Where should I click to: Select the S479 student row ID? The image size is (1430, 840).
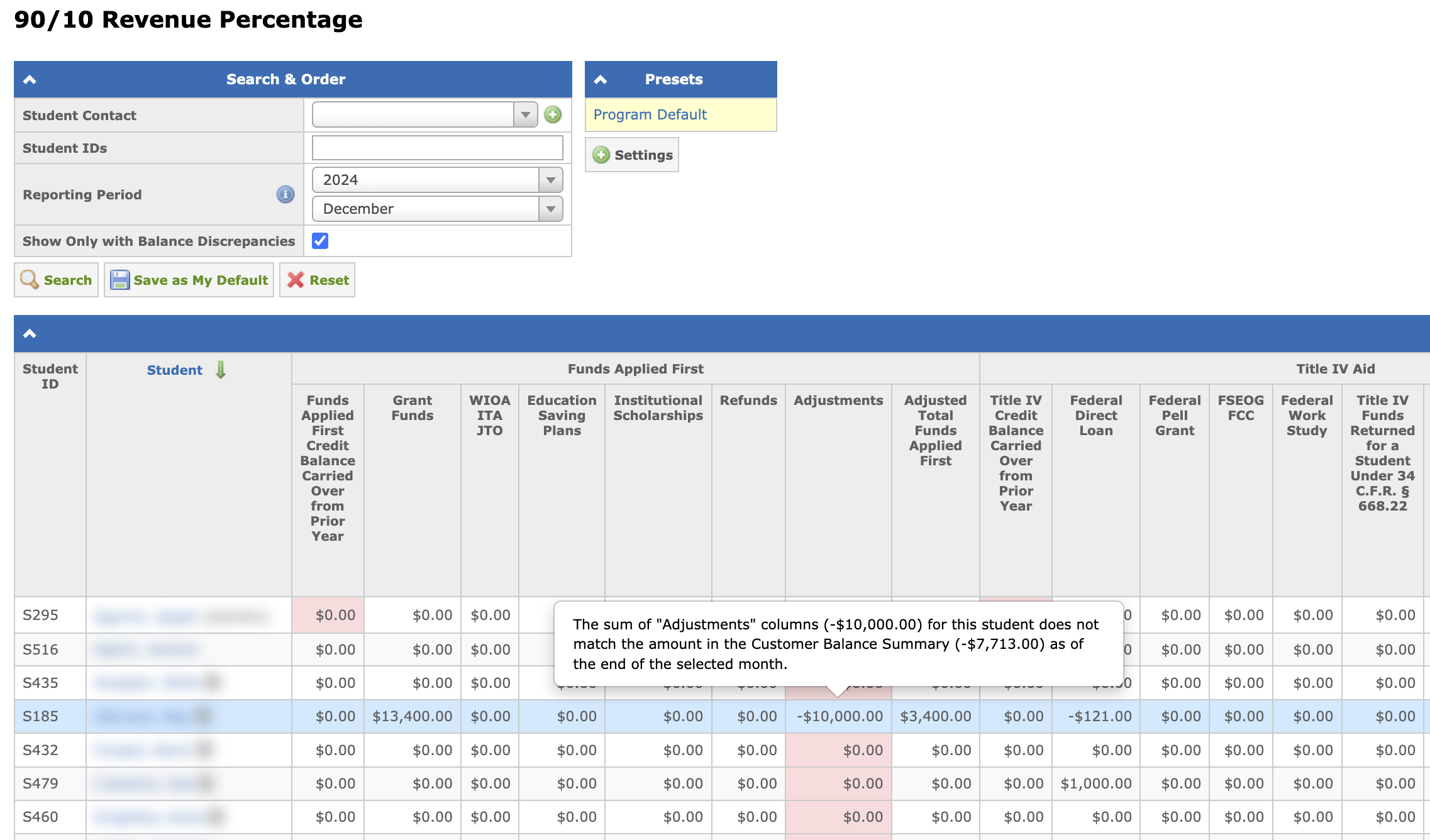pyautogui.click(x=40, y=783)
